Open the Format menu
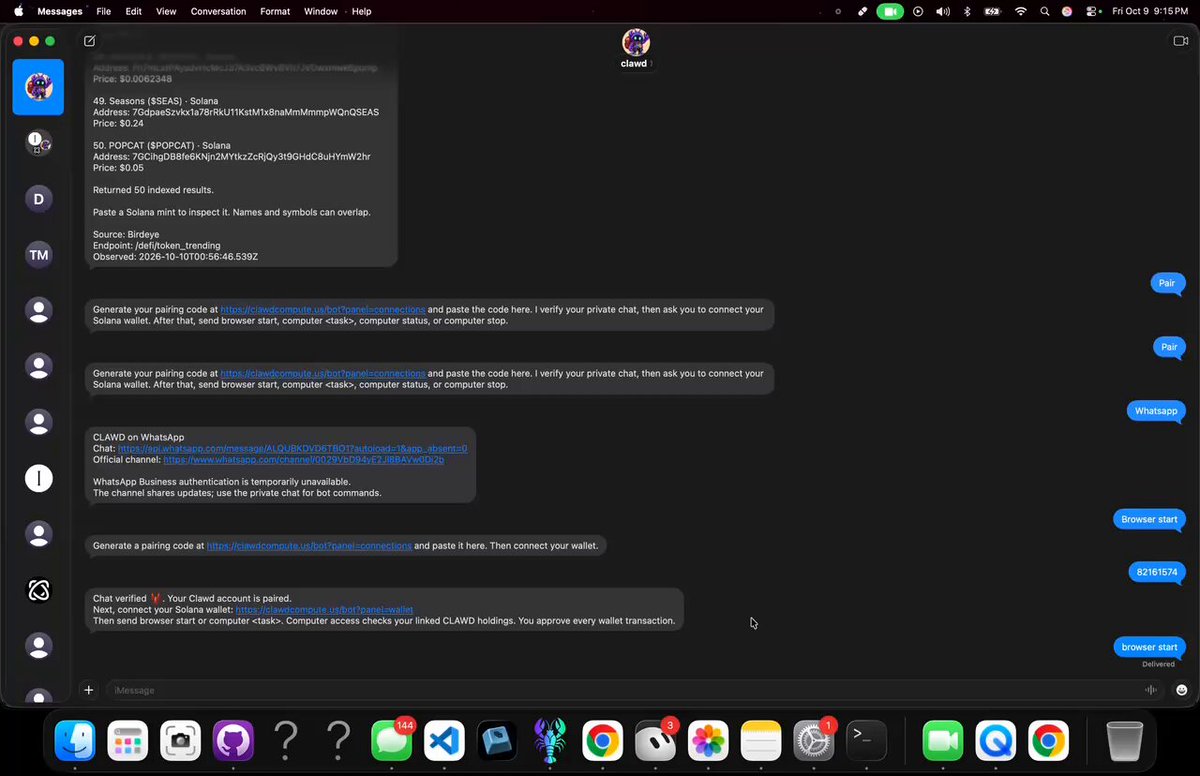The width and height of the screenshot is (1200, 776). click(275, 11)
